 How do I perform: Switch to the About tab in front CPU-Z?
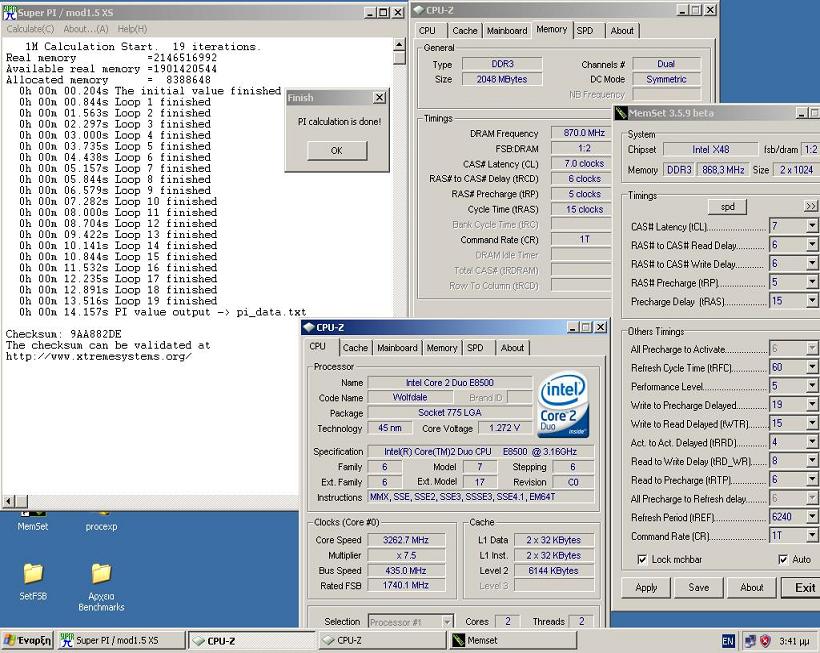point(512,348)
